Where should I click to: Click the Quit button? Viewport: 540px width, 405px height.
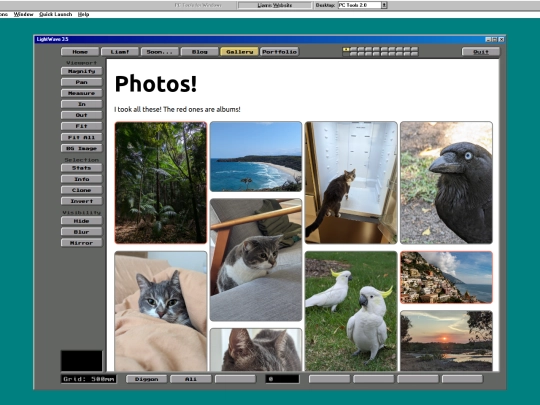pos(481,52)
